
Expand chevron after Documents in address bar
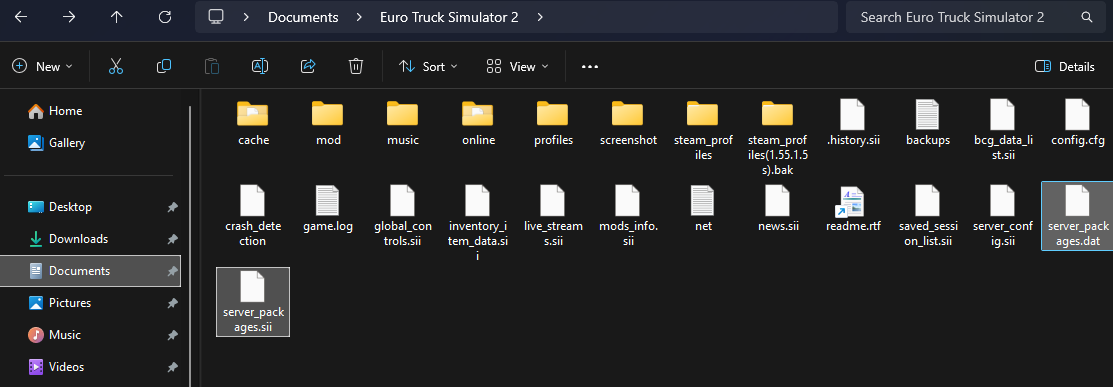tap(358, 17)
